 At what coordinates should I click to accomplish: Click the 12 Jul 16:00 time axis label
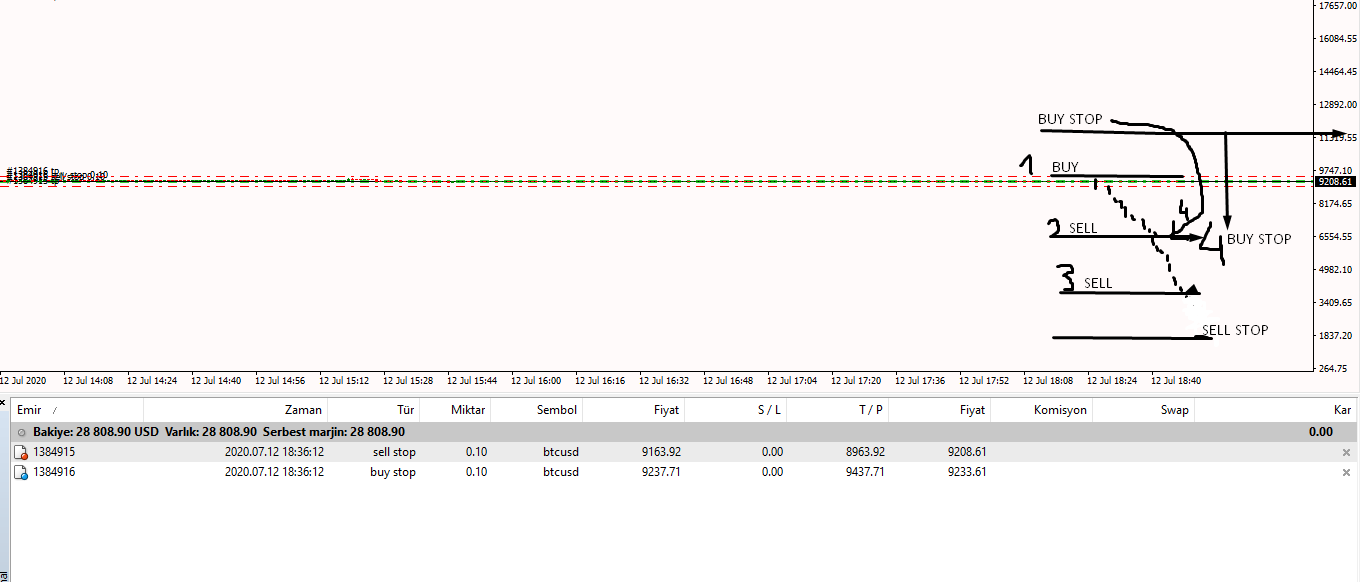(536, 381)
